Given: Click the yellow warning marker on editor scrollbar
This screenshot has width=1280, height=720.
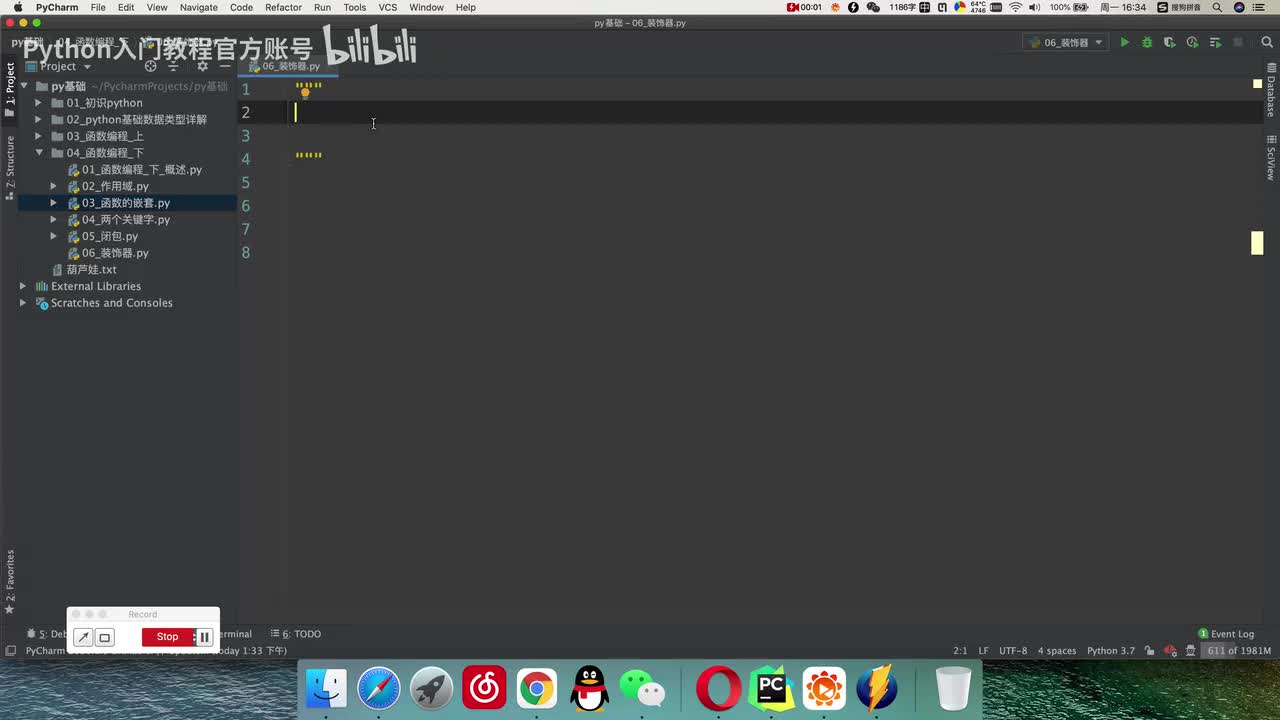Looking at the screenshot, I should [x=1257, y=243].
